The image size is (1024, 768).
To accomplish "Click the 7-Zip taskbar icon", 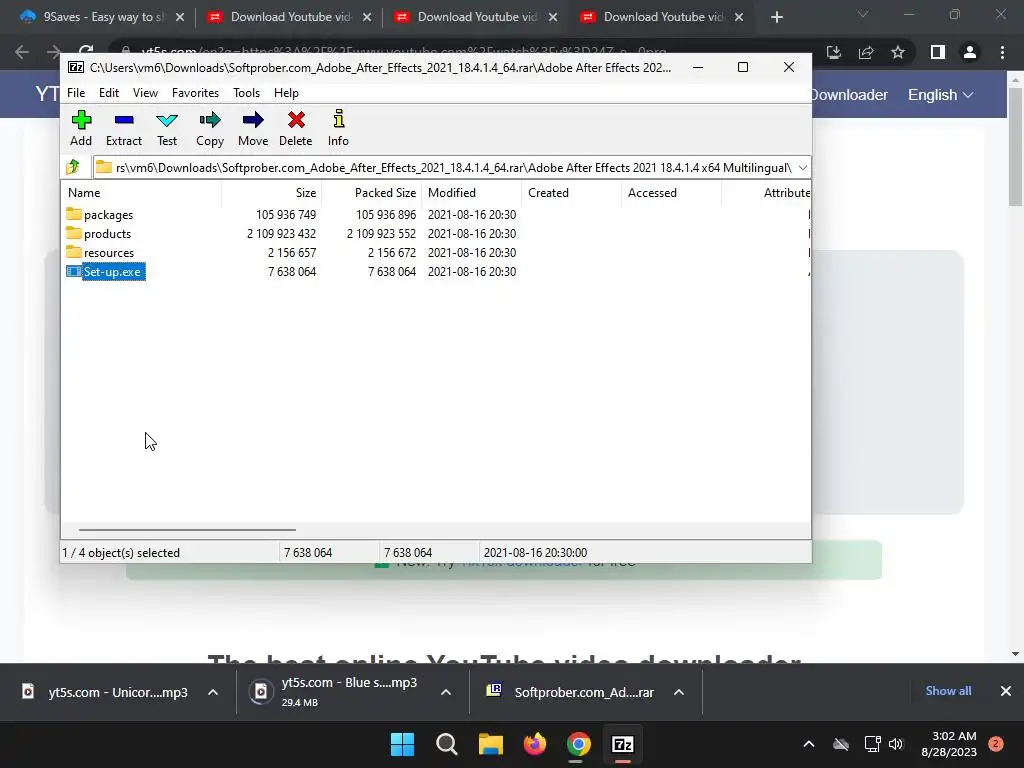I will (623, 744).
